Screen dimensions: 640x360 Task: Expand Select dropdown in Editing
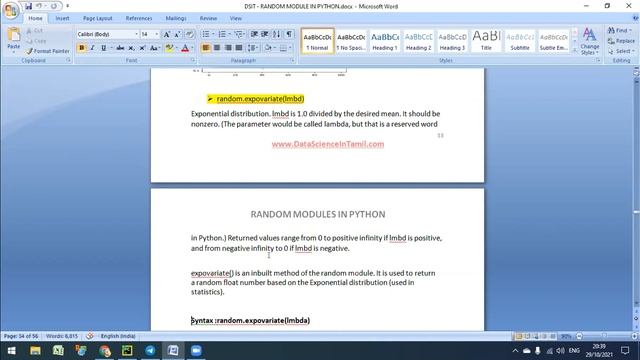tap(620, 51)
